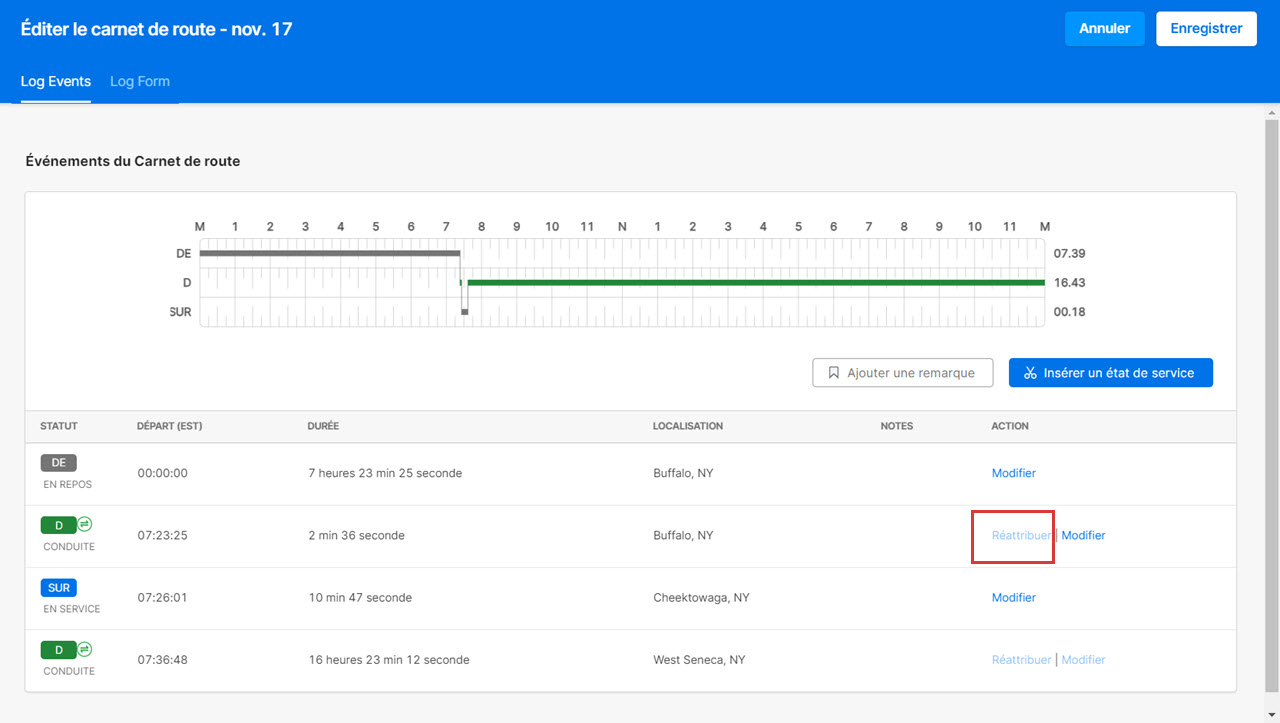Viewport: 1280px width, 723px height.
Task: Click the NOTES column header
Action: pos(897,426)
